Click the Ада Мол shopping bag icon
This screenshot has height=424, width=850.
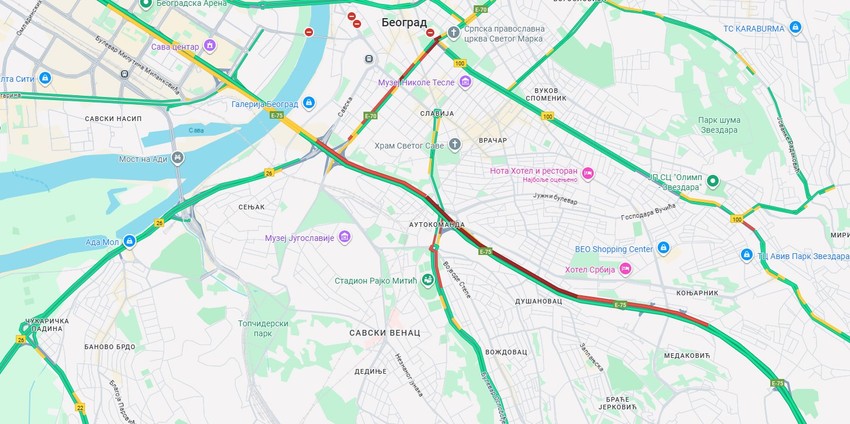click(x=129, y=241)
